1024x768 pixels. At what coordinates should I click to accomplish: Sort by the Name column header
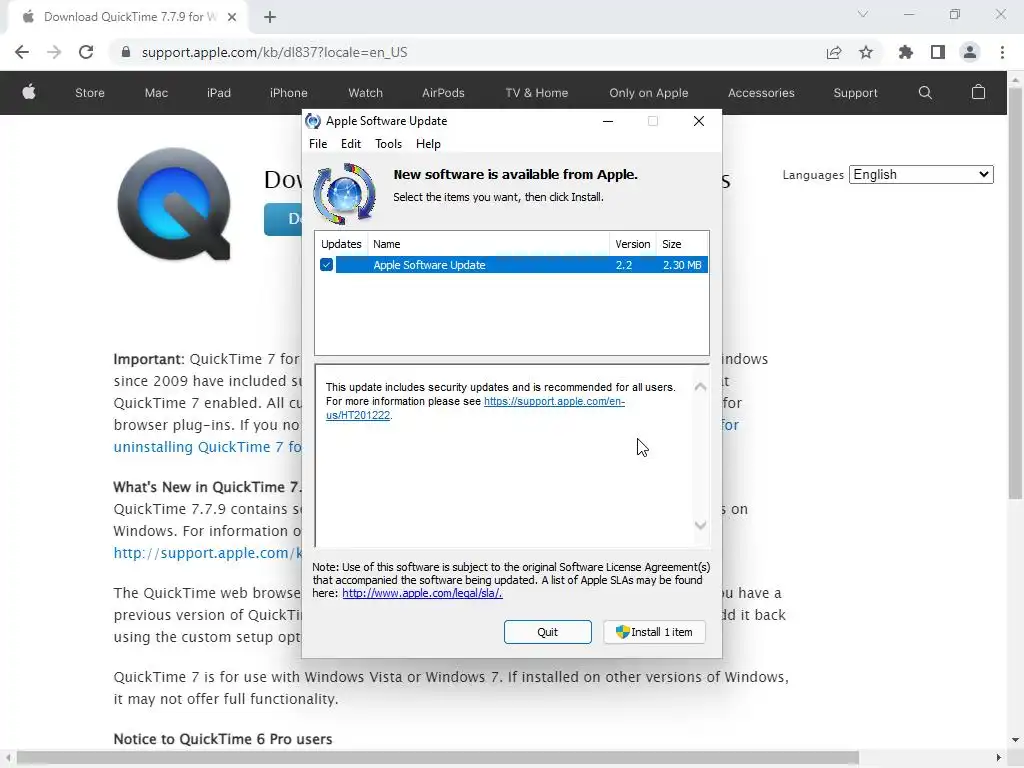coord(488,244)
